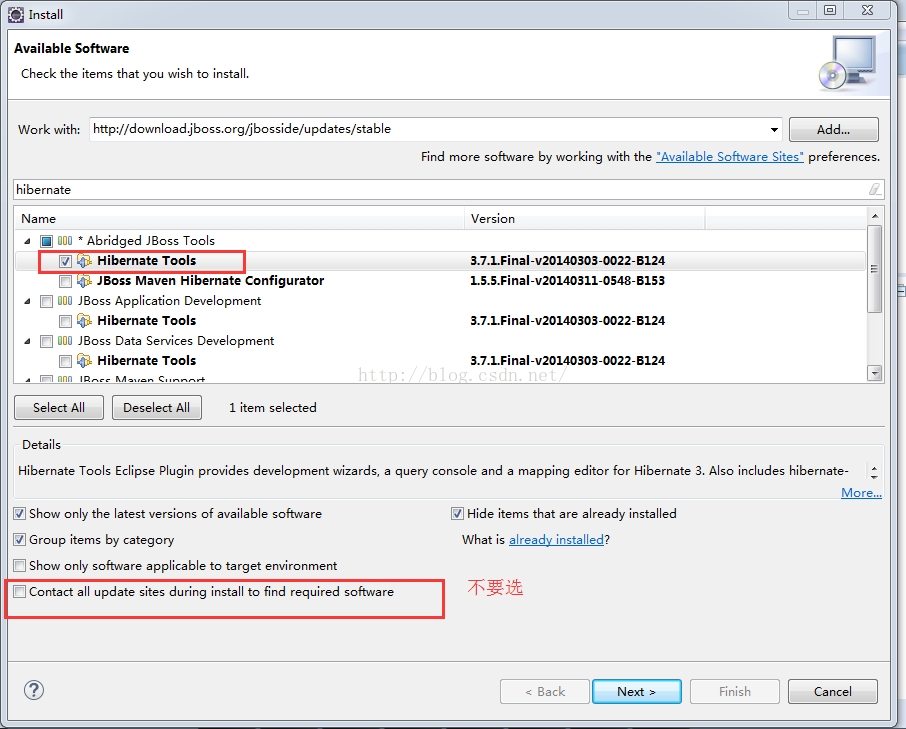Click the Hibernate Tools icon under JBoss Application Development
906x729 pixels.
[x=84, y=321]
